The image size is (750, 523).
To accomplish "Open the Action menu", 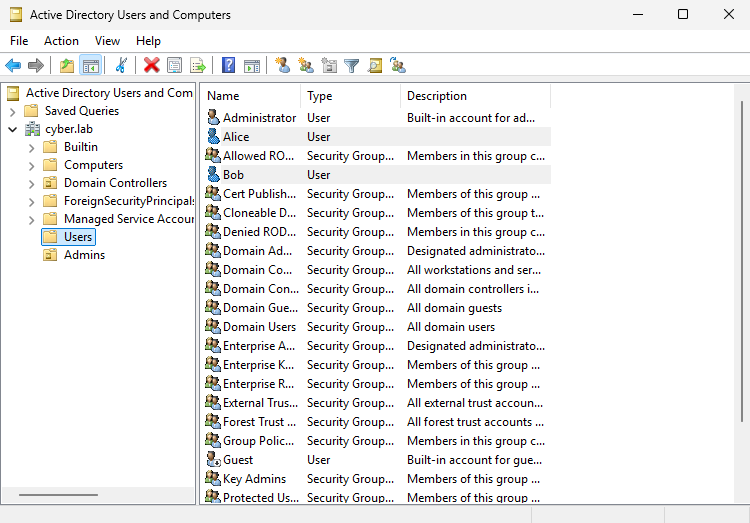I will click(61, 41).
